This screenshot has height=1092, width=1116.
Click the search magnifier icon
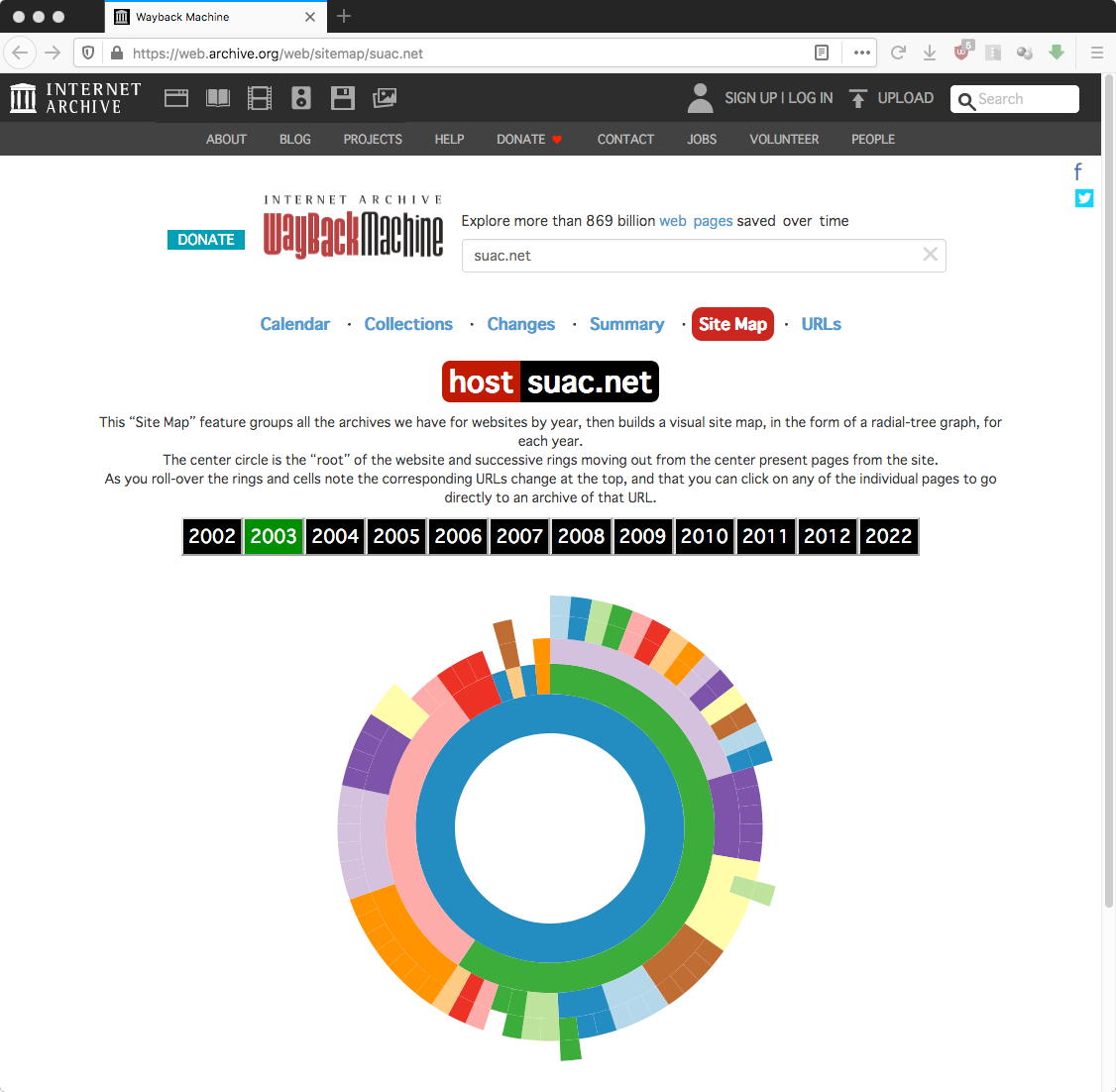tap(965, 101)
